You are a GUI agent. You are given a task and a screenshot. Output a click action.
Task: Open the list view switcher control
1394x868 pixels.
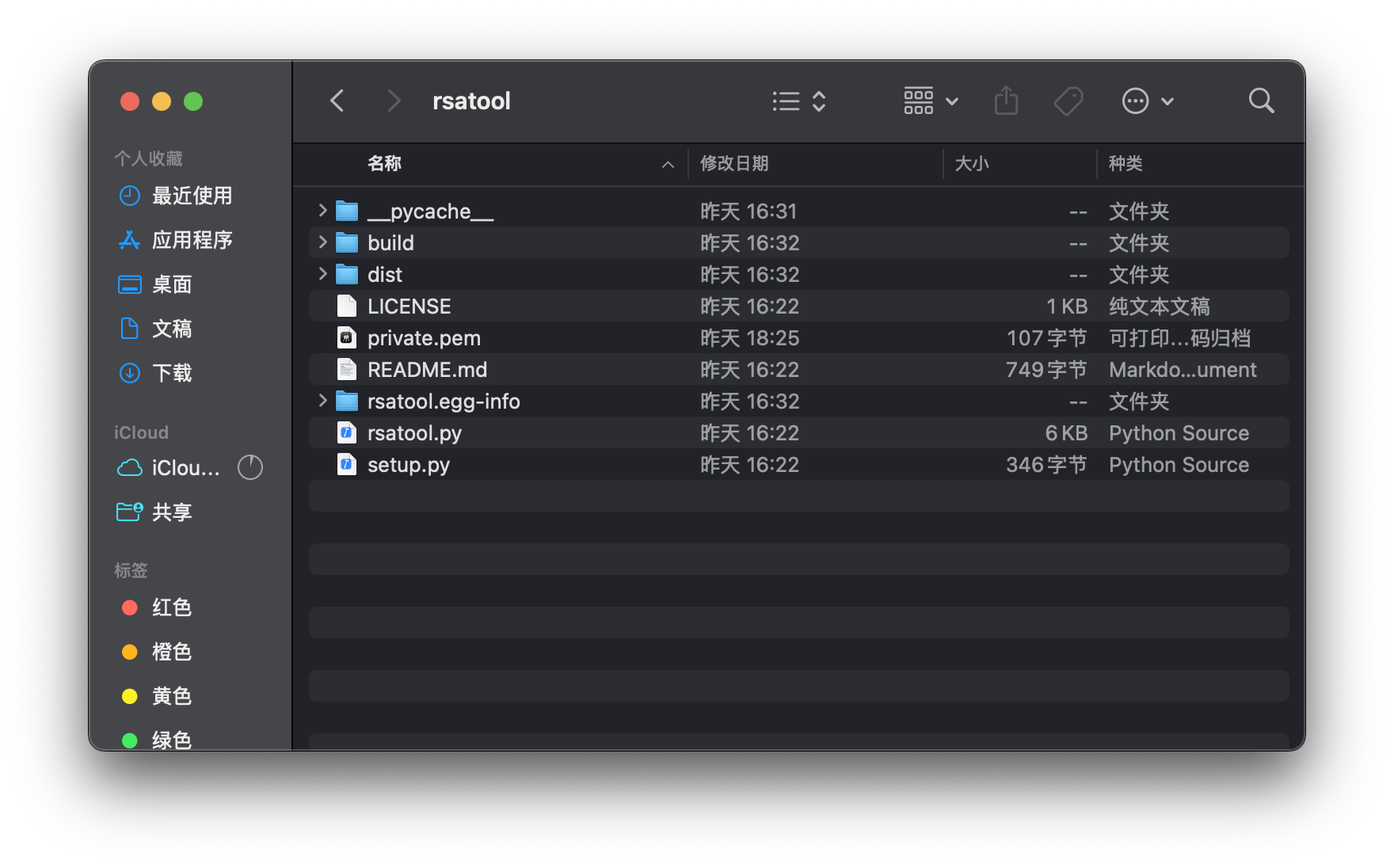799,101
